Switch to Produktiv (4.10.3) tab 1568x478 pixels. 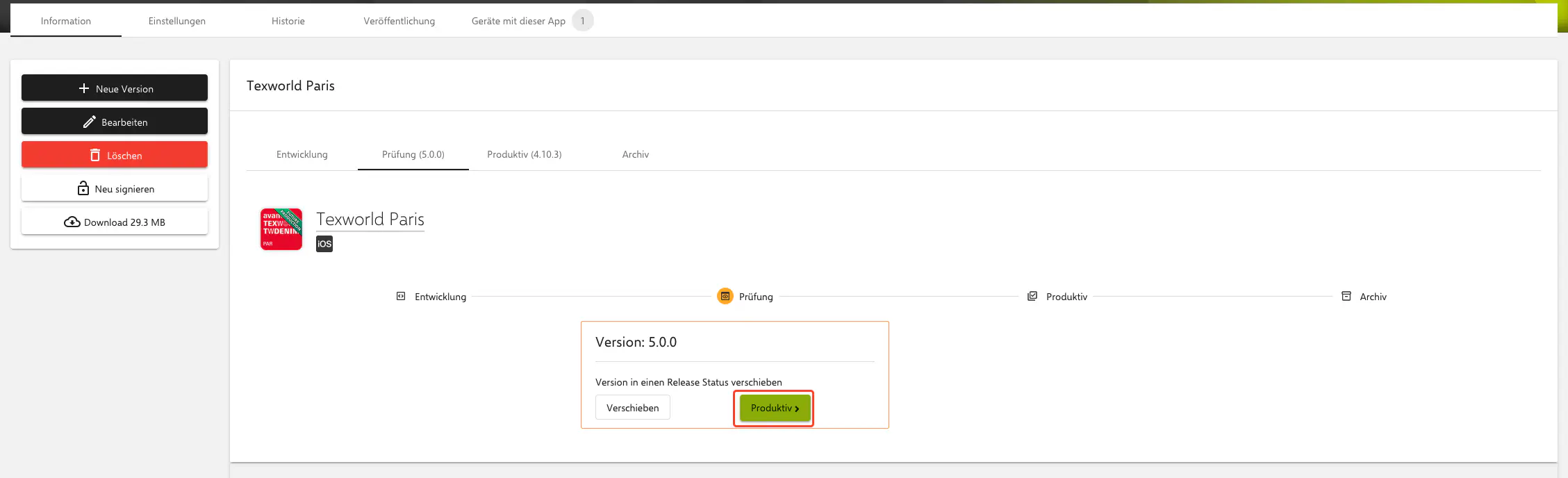pos(525,154)
